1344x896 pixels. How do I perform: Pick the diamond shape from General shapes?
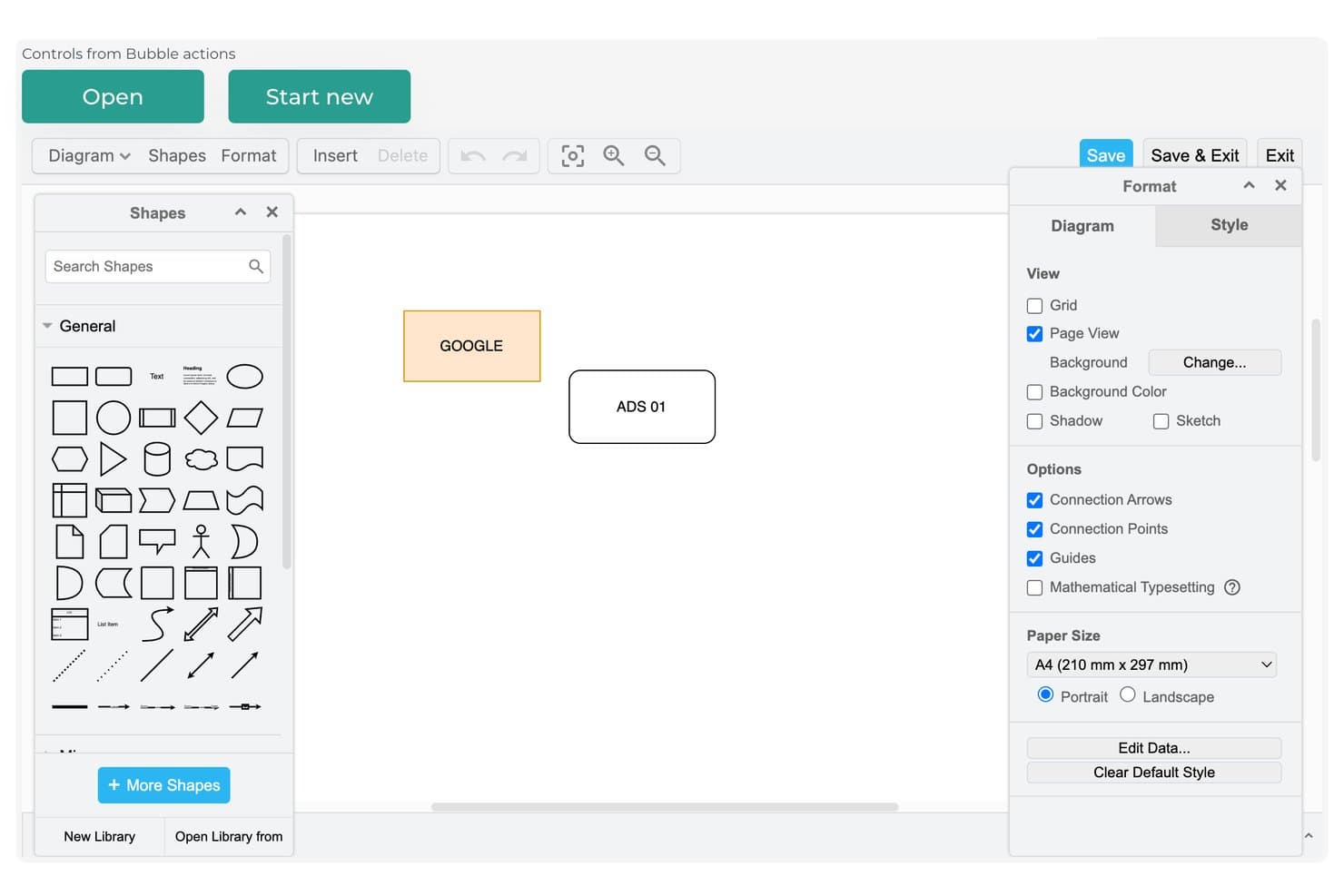tap(201, 418)
